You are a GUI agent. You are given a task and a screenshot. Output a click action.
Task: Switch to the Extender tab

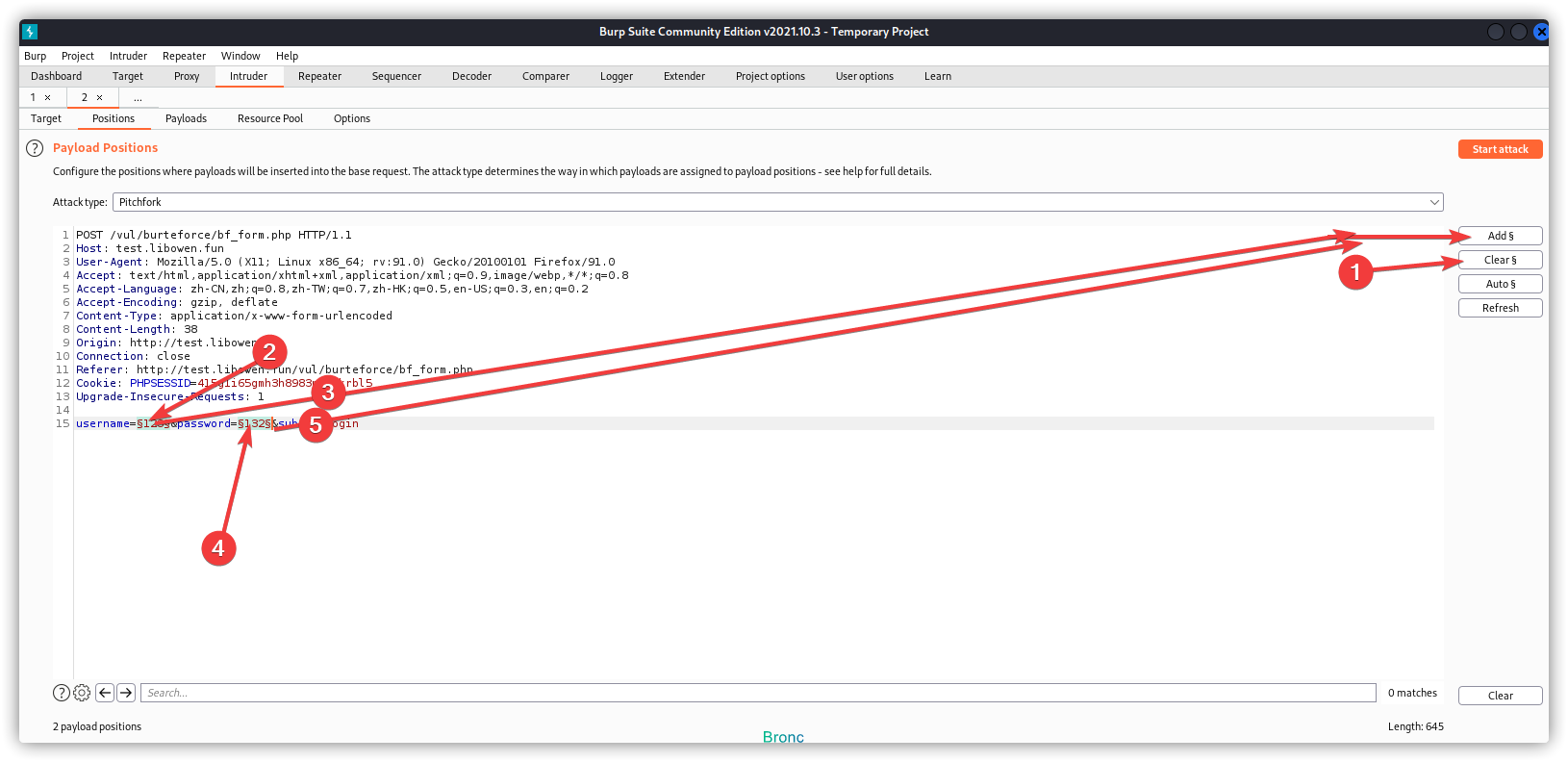(684, 76)
